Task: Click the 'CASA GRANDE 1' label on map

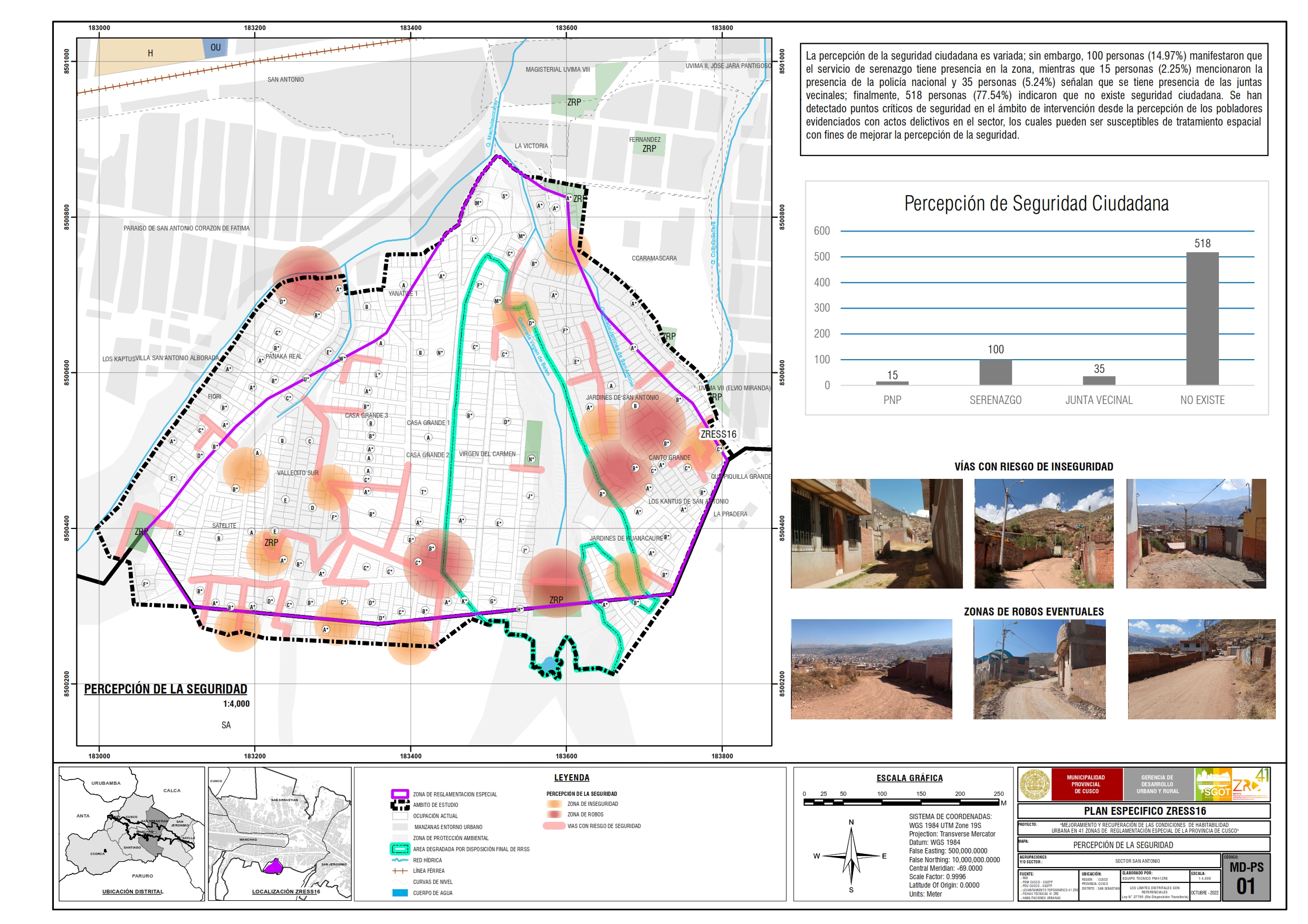Action: 428,422
